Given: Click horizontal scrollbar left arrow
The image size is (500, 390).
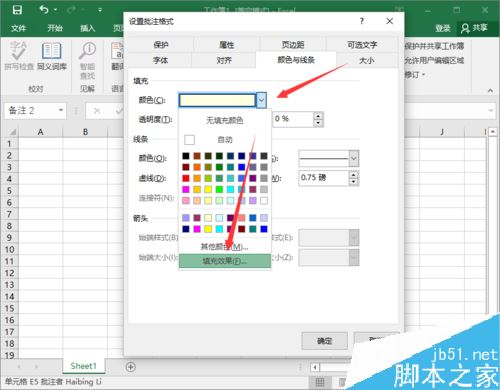Looking at the screenshot, I should pyautogui.click(x=315, y=367).
